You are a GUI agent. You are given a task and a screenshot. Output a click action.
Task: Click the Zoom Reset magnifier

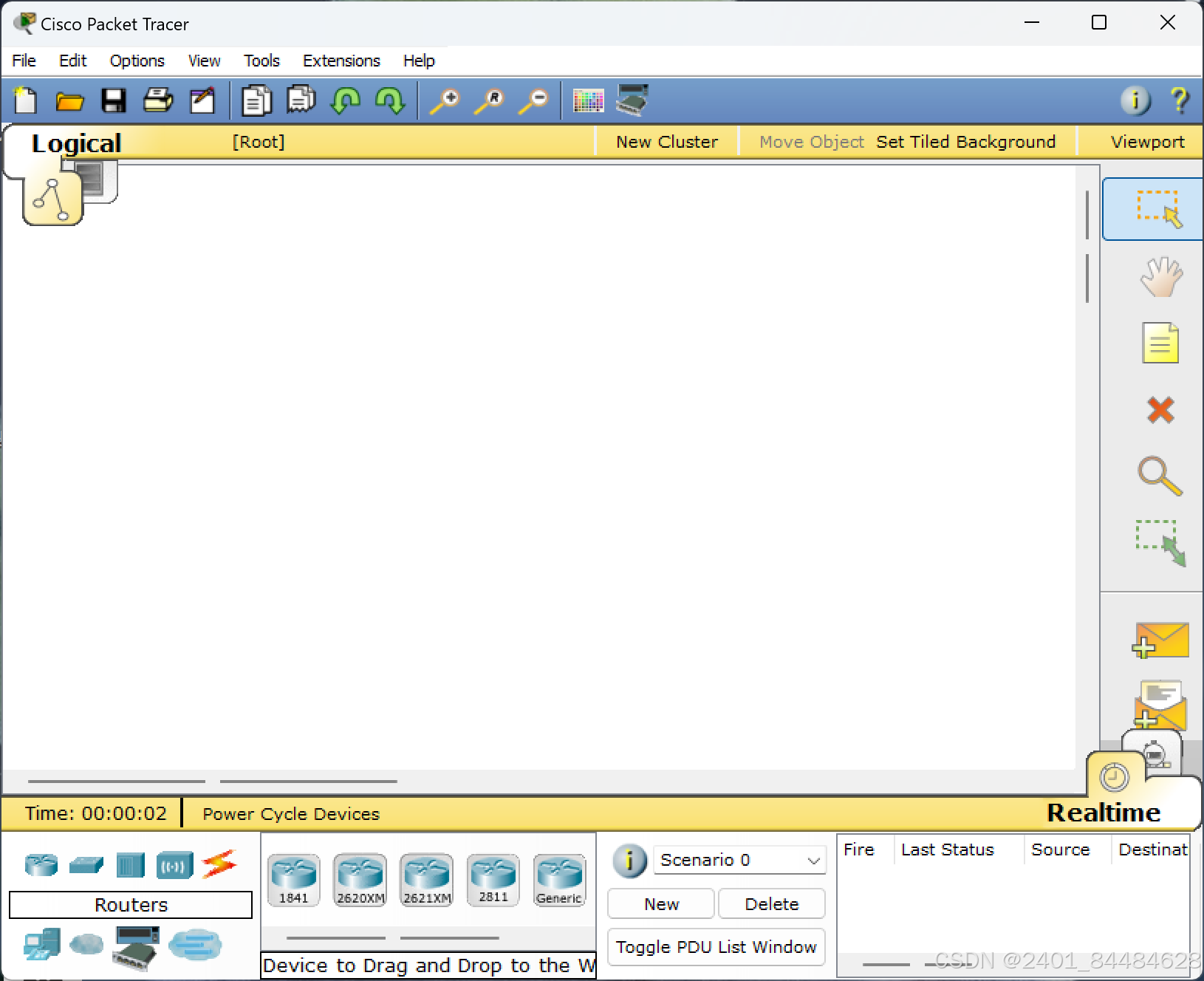(489, 100)
